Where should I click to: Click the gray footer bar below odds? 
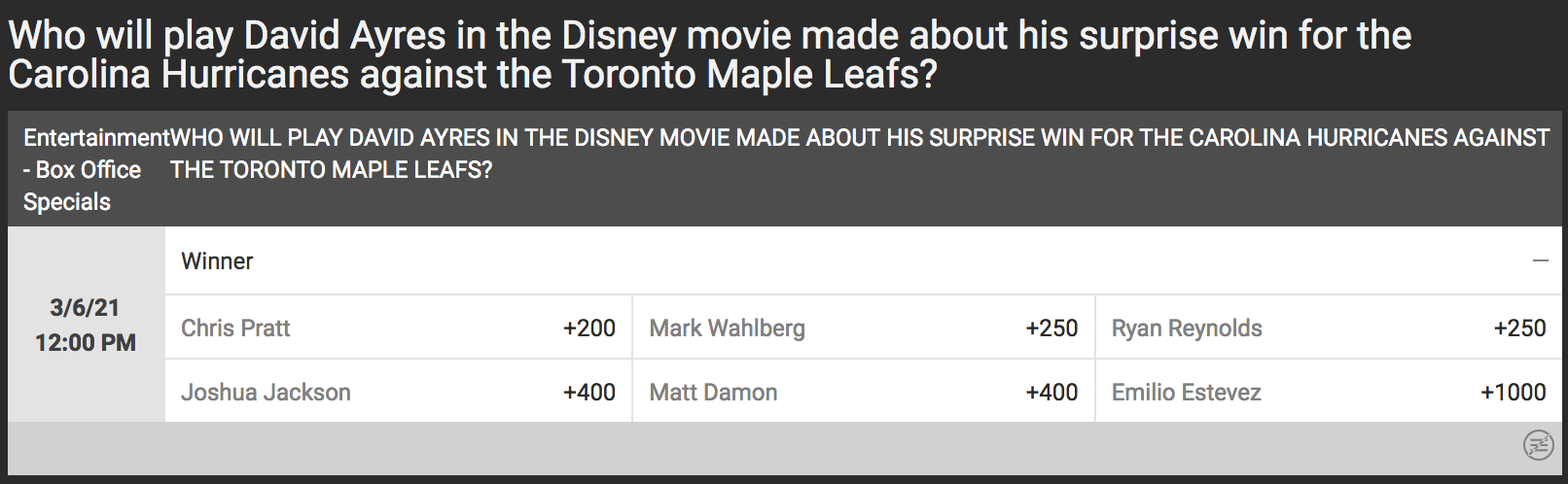tap(759, 448)
